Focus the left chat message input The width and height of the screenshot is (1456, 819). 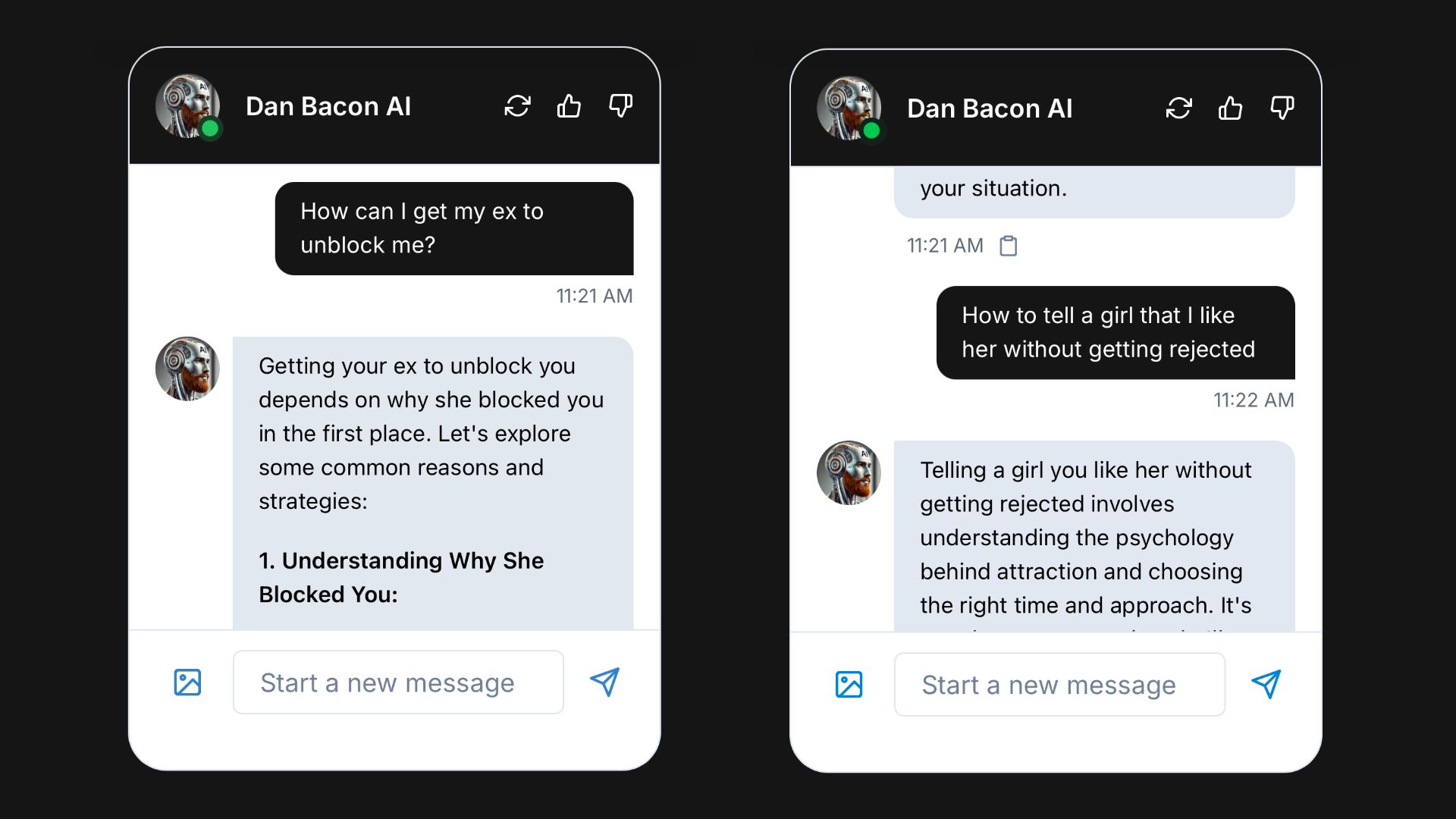pos(398,682)
